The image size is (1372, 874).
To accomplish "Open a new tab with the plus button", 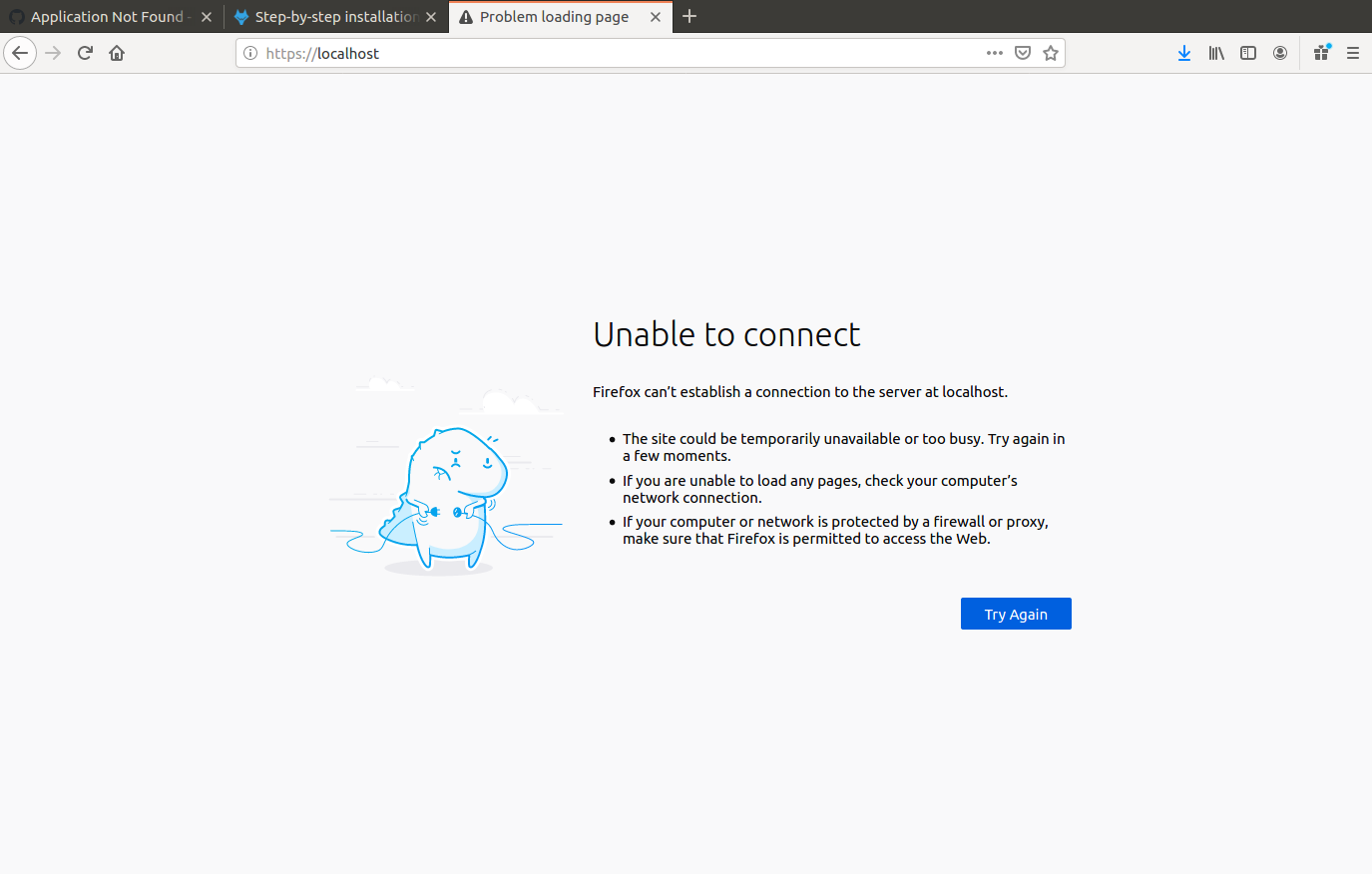I will click(x=689, y=16).
